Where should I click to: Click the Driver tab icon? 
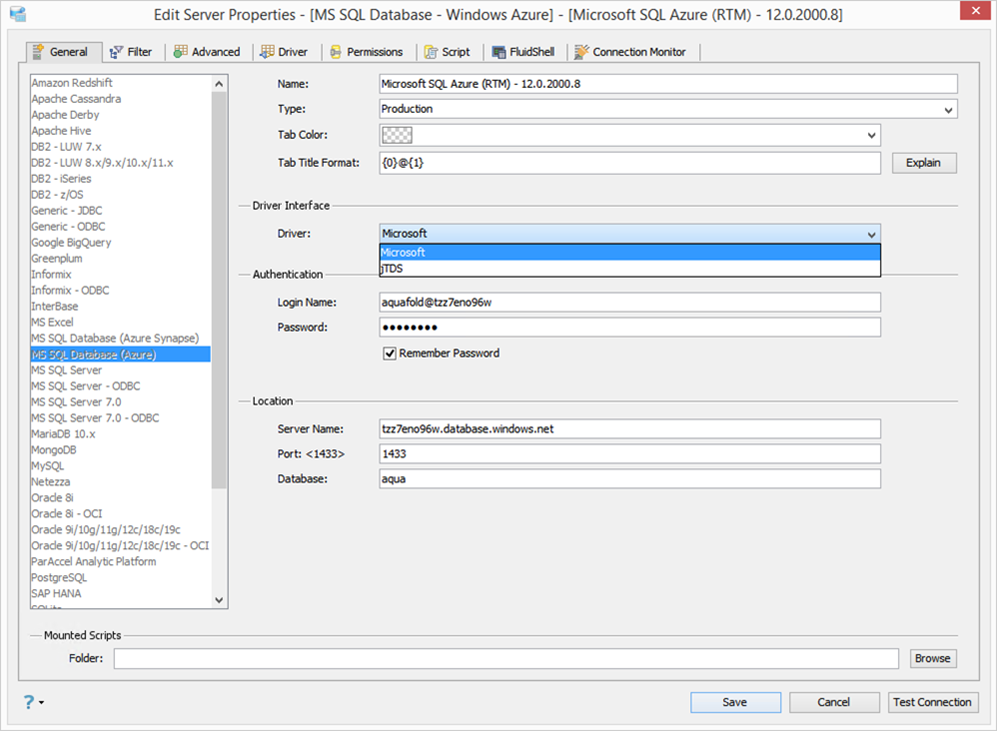267,51
